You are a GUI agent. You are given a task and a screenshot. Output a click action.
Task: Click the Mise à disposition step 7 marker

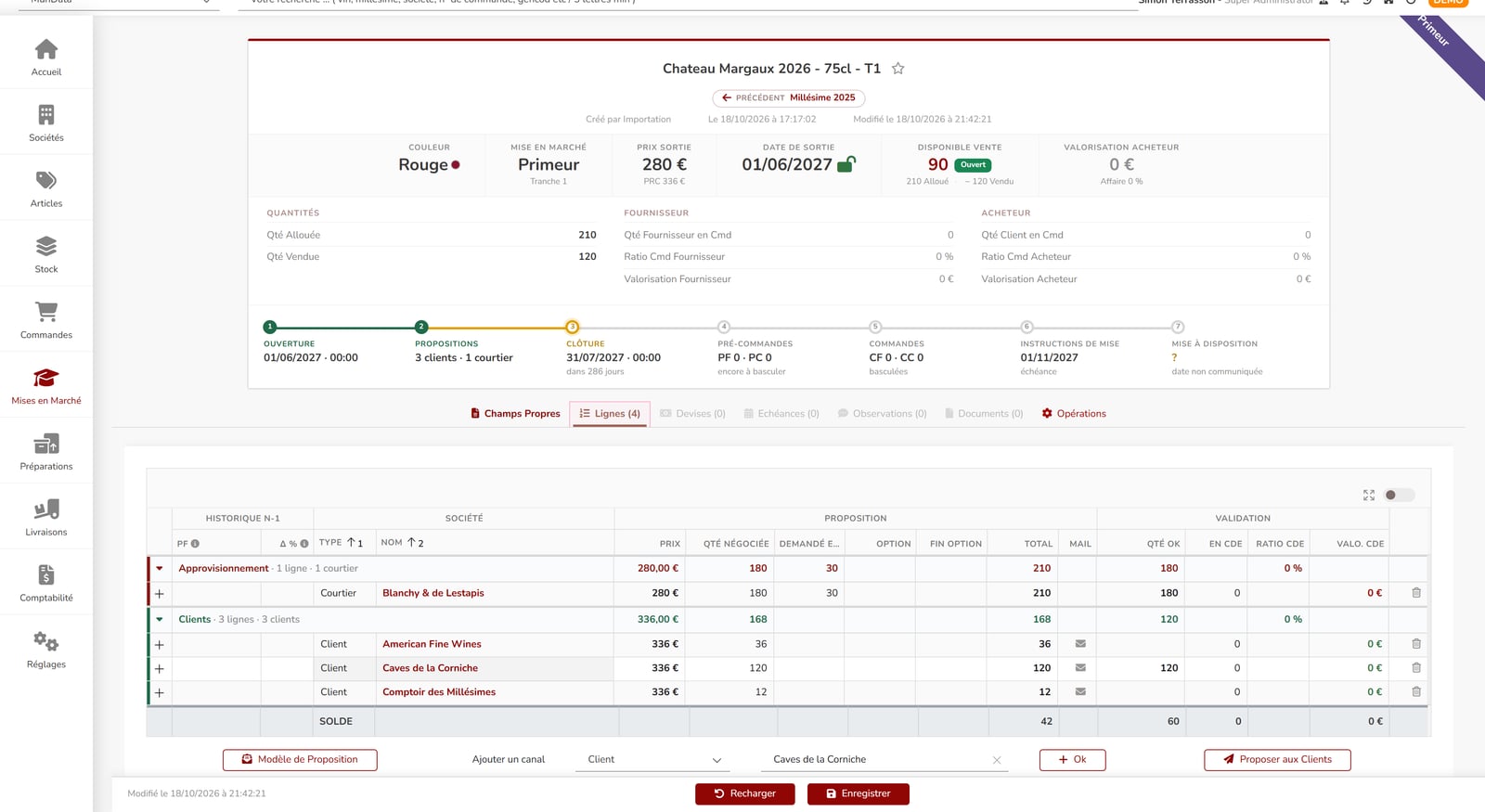click(x=1178, y=327)
